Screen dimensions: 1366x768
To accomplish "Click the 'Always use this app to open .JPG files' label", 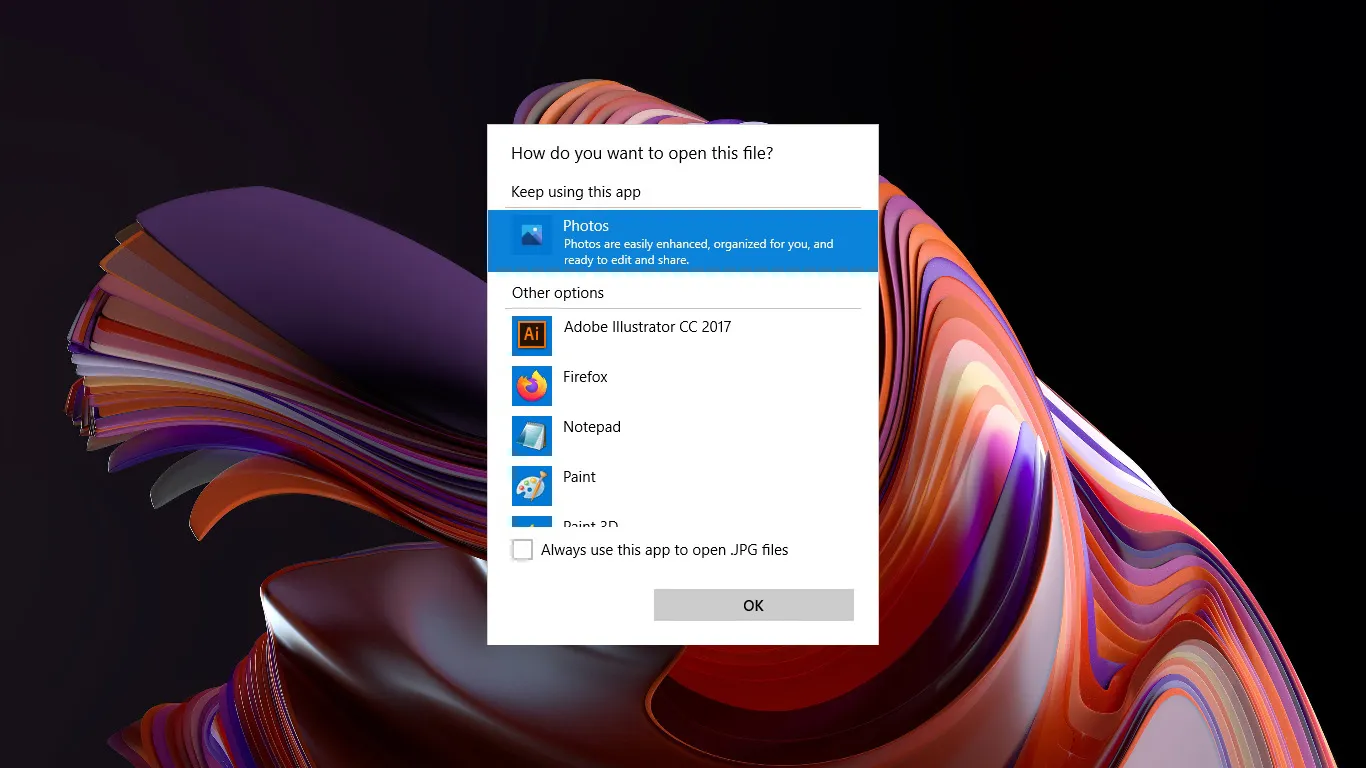I will click(664, 550).
